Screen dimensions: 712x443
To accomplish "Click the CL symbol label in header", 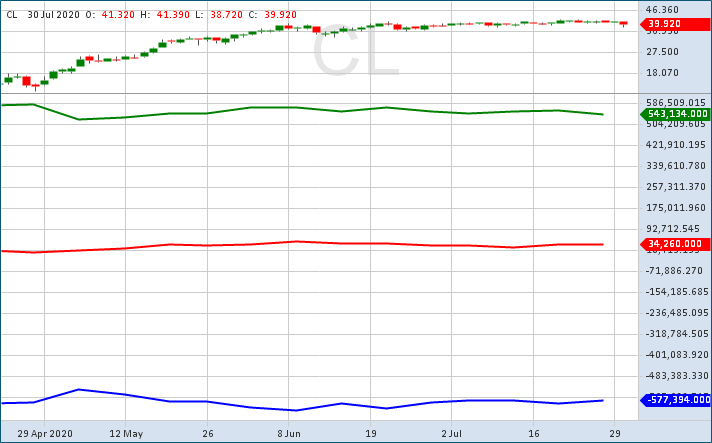I will pos(12,15).
